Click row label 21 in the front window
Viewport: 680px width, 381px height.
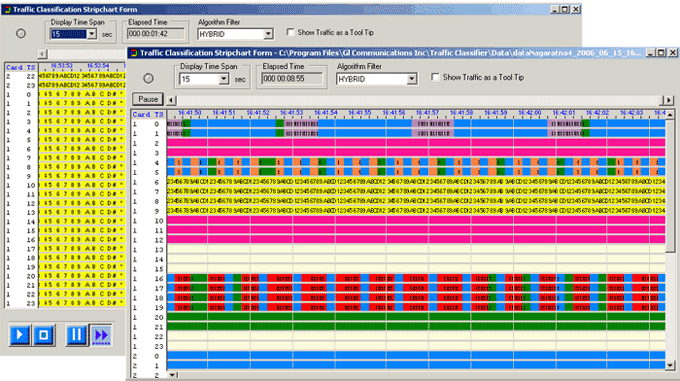[159, 327]
